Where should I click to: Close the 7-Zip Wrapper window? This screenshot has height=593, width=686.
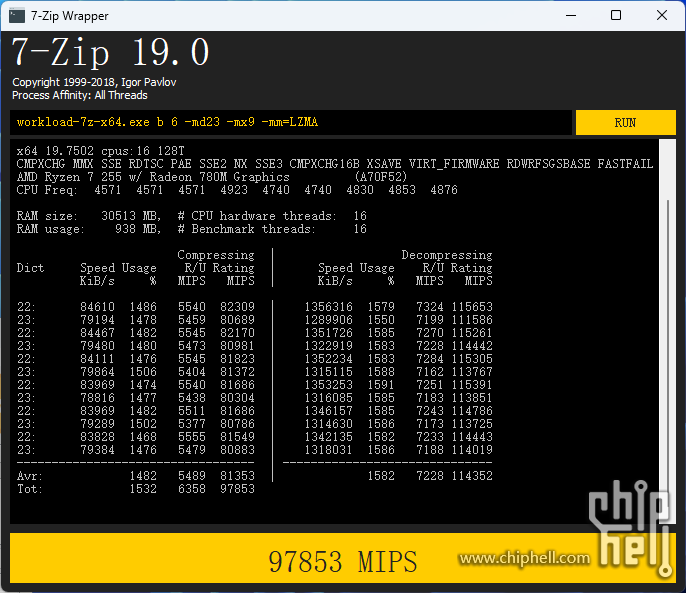coord(661,15)
